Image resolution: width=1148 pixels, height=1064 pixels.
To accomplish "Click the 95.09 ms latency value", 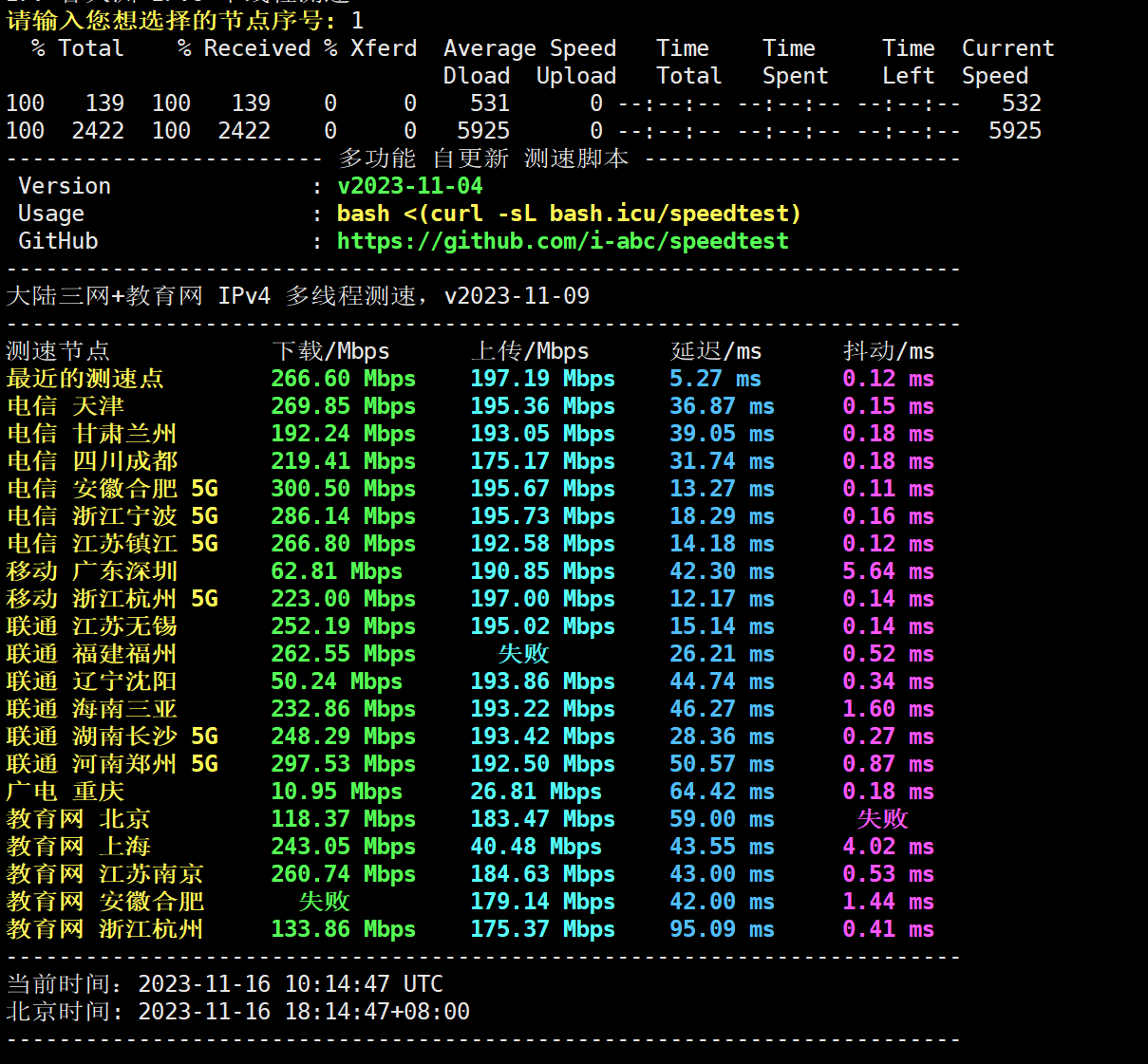I will 721,929.
